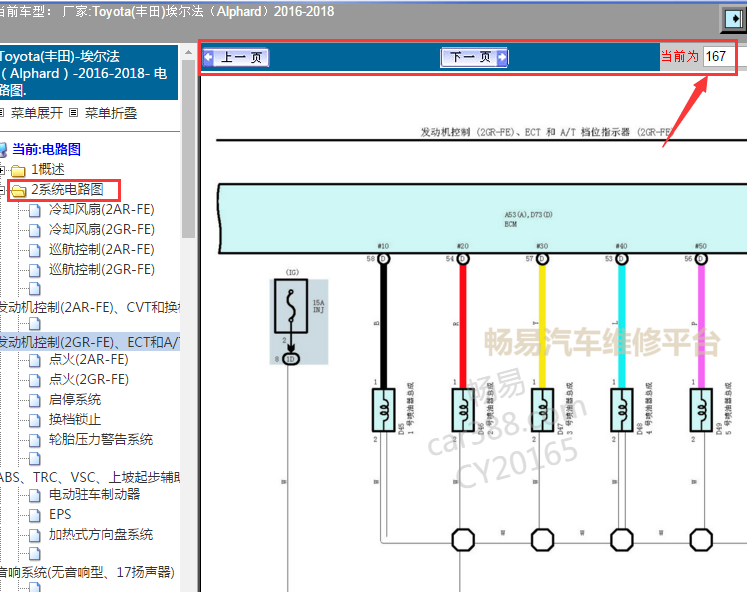Click document icon beside 巡航控制(2AR-FE)

35,250
